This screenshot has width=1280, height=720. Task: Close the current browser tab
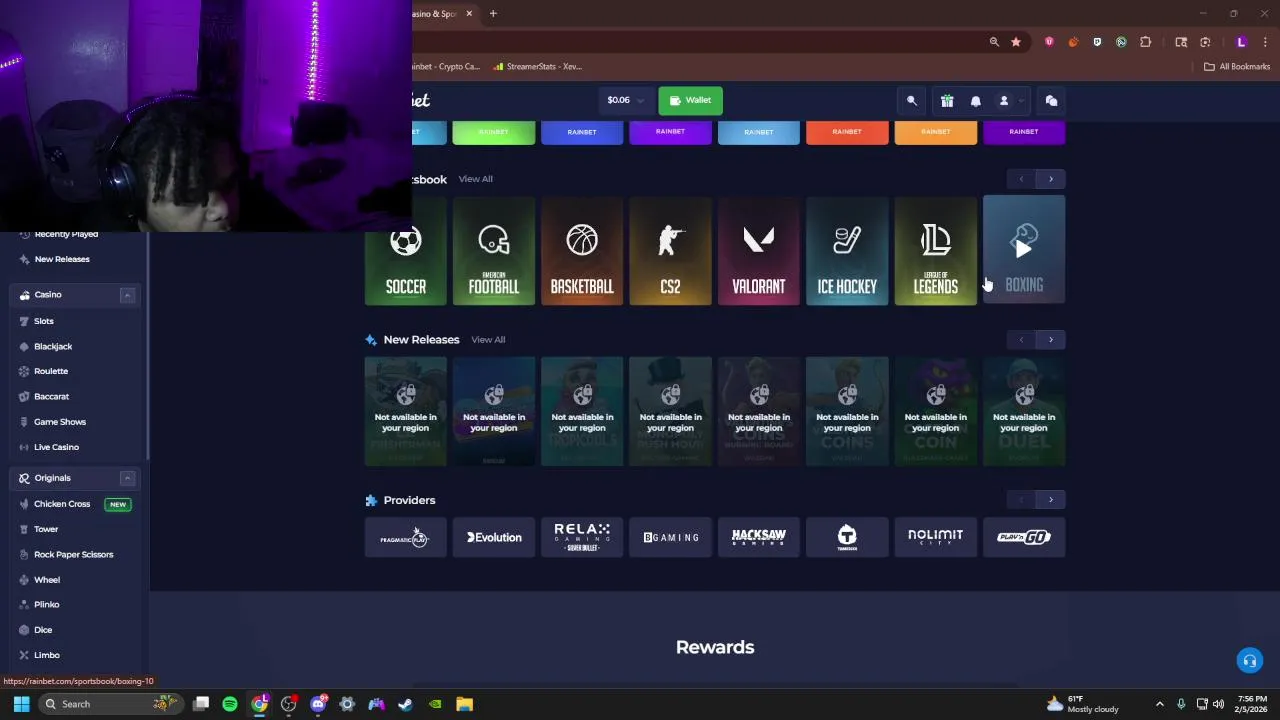pyautogui.click(x=469, y=14)
